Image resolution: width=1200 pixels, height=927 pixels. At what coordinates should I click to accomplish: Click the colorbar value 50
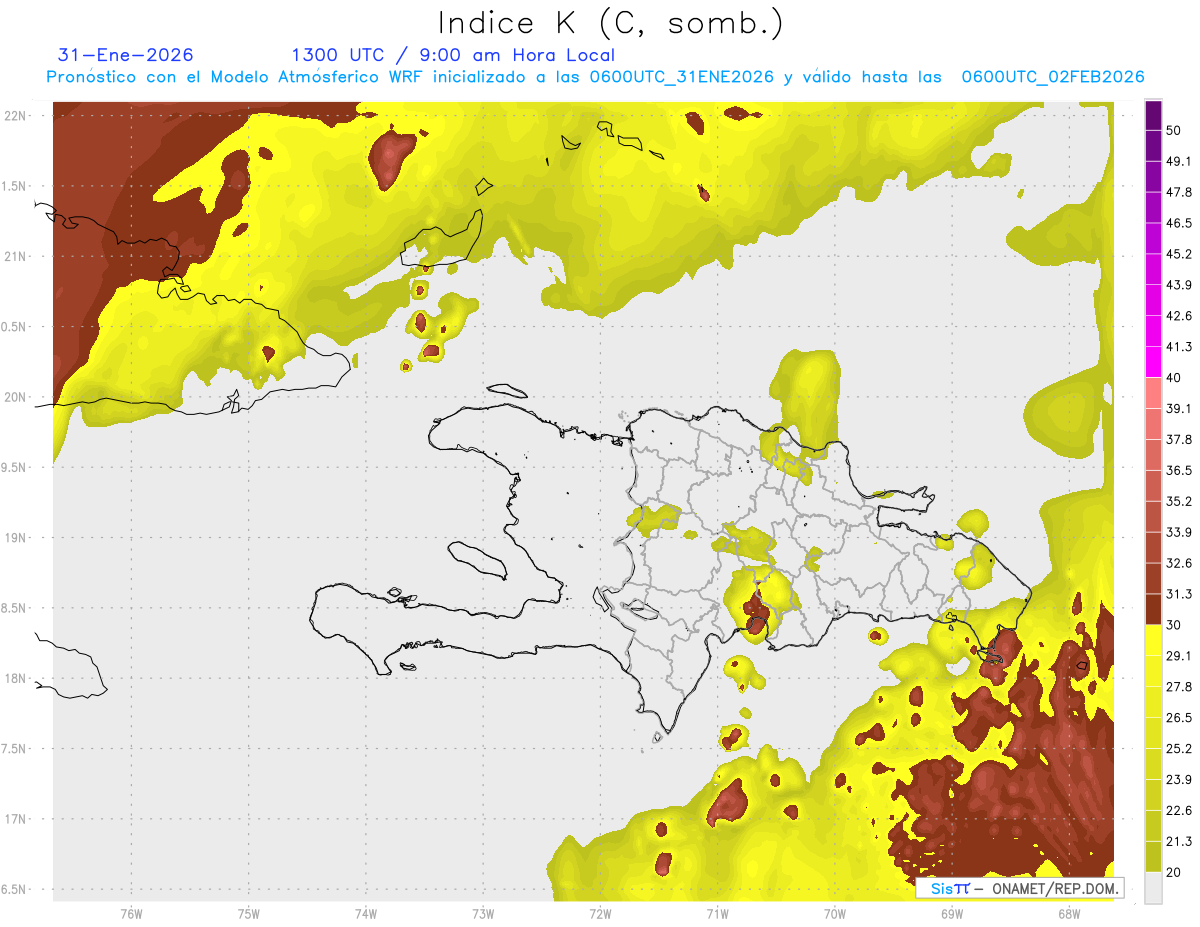pyautogui.click(x=1174, y=130)
